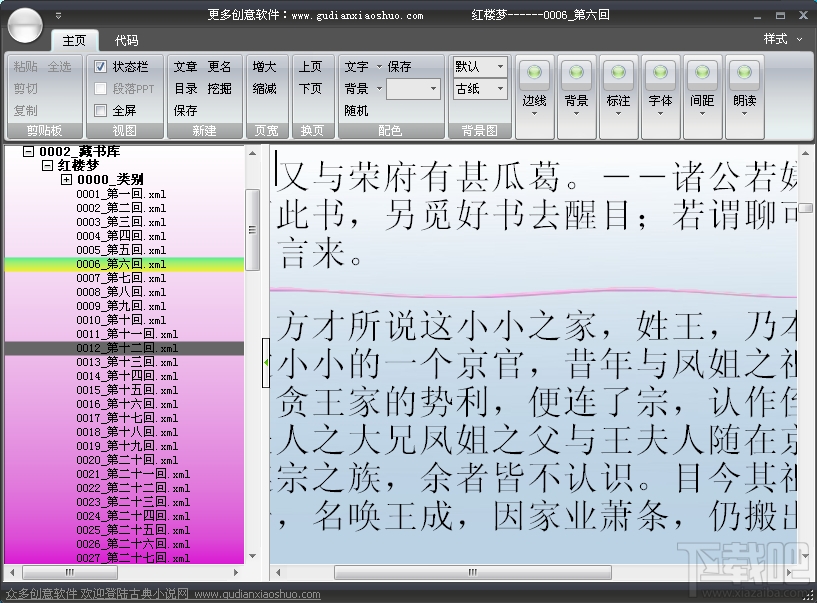Click 挖掘 button in 新建 group
The image size is (817, 603).
point(219,89)
